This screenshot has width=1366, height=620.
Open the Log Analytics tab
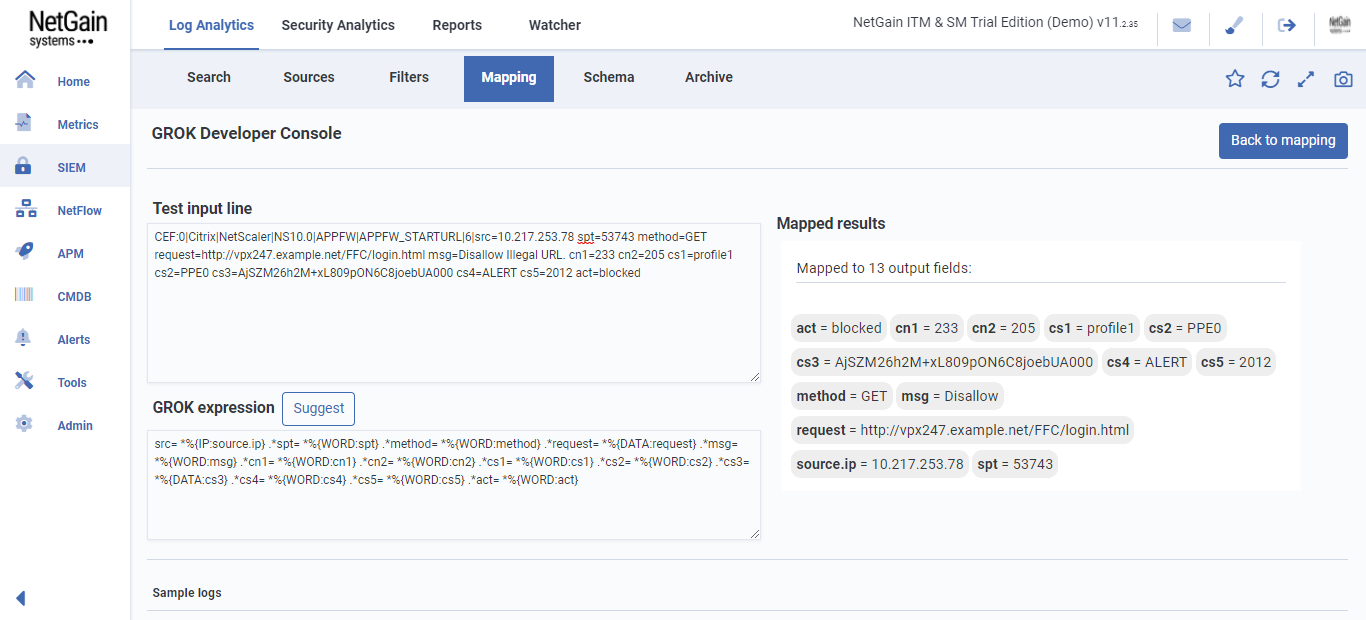pyautogui.click(x=211, y=25)
